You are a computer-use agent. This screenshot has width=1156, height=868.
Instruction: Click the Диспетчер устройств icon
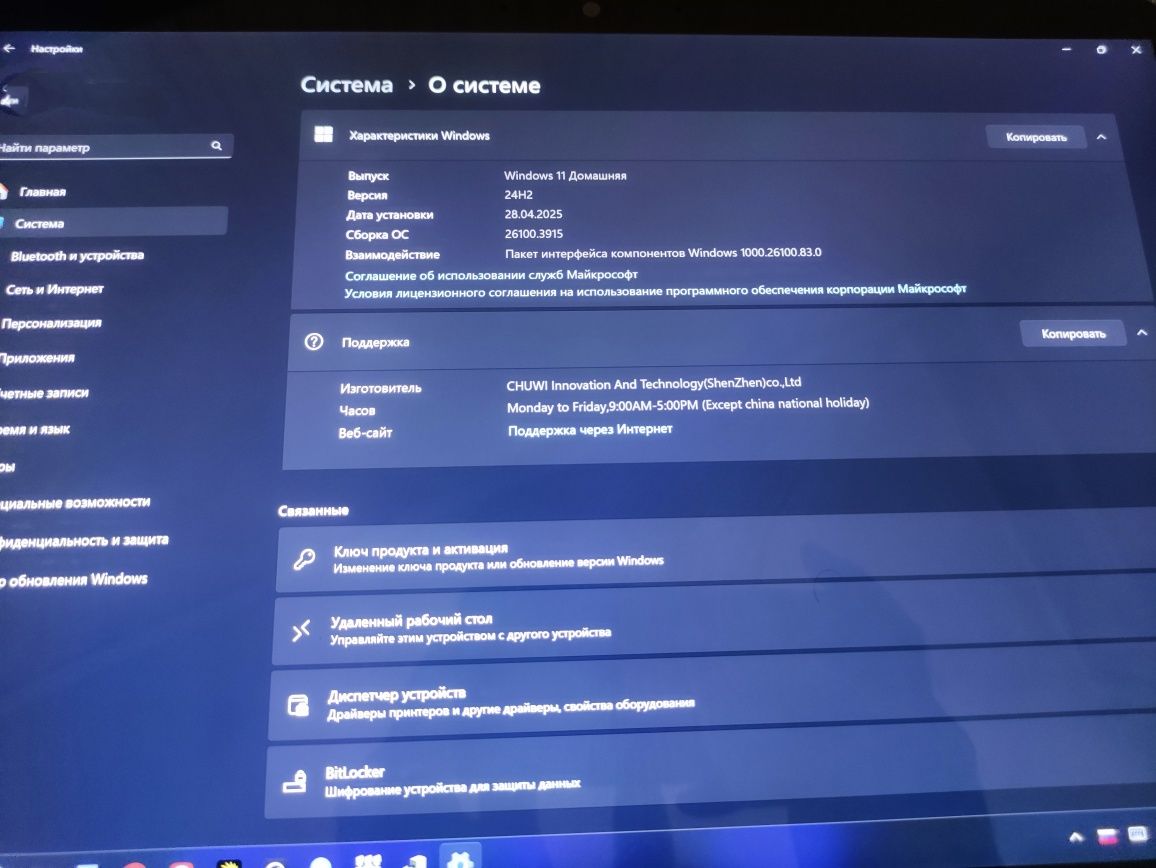click(298, 705)
